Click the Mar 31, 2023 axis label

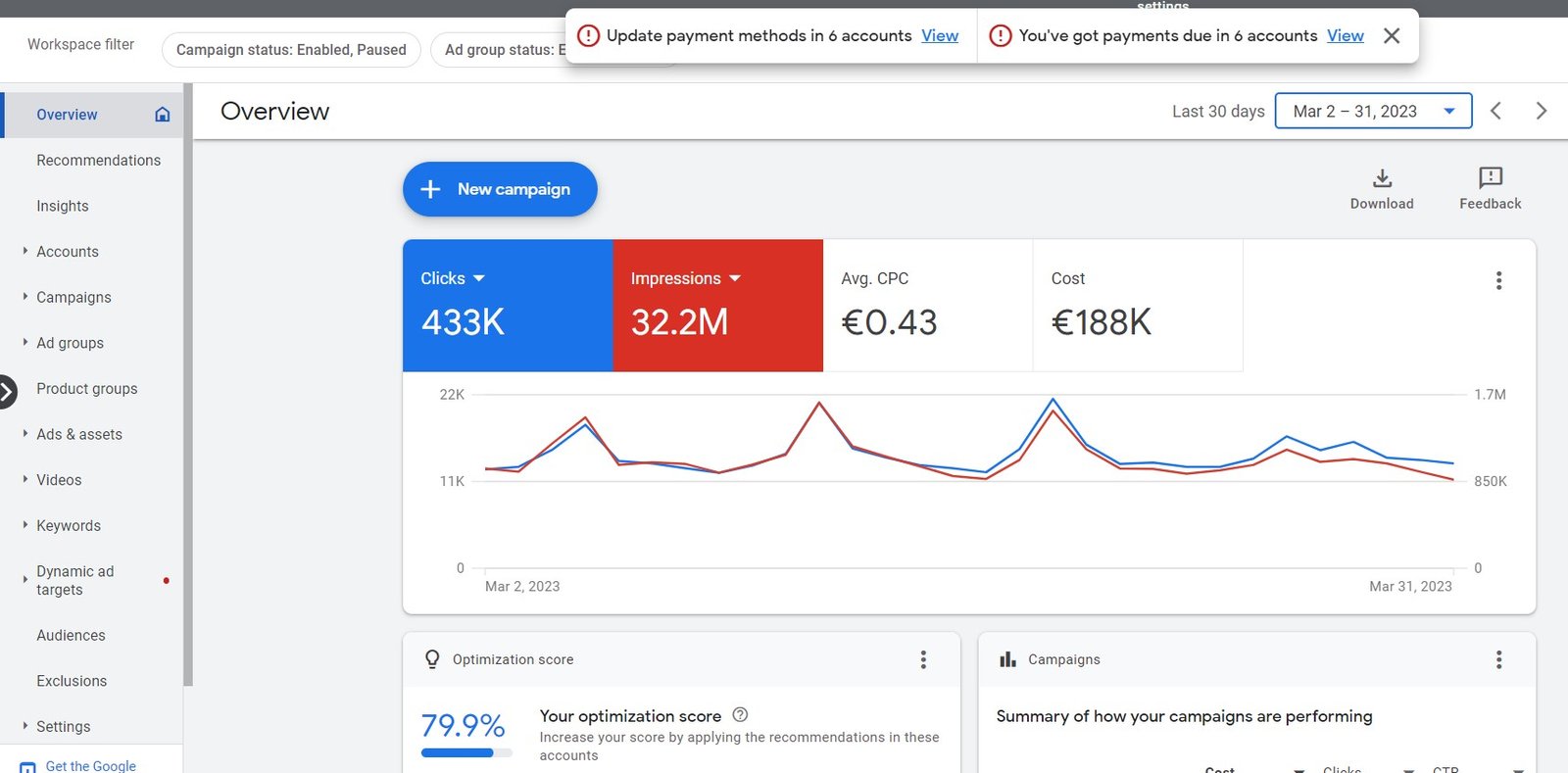1410,586
